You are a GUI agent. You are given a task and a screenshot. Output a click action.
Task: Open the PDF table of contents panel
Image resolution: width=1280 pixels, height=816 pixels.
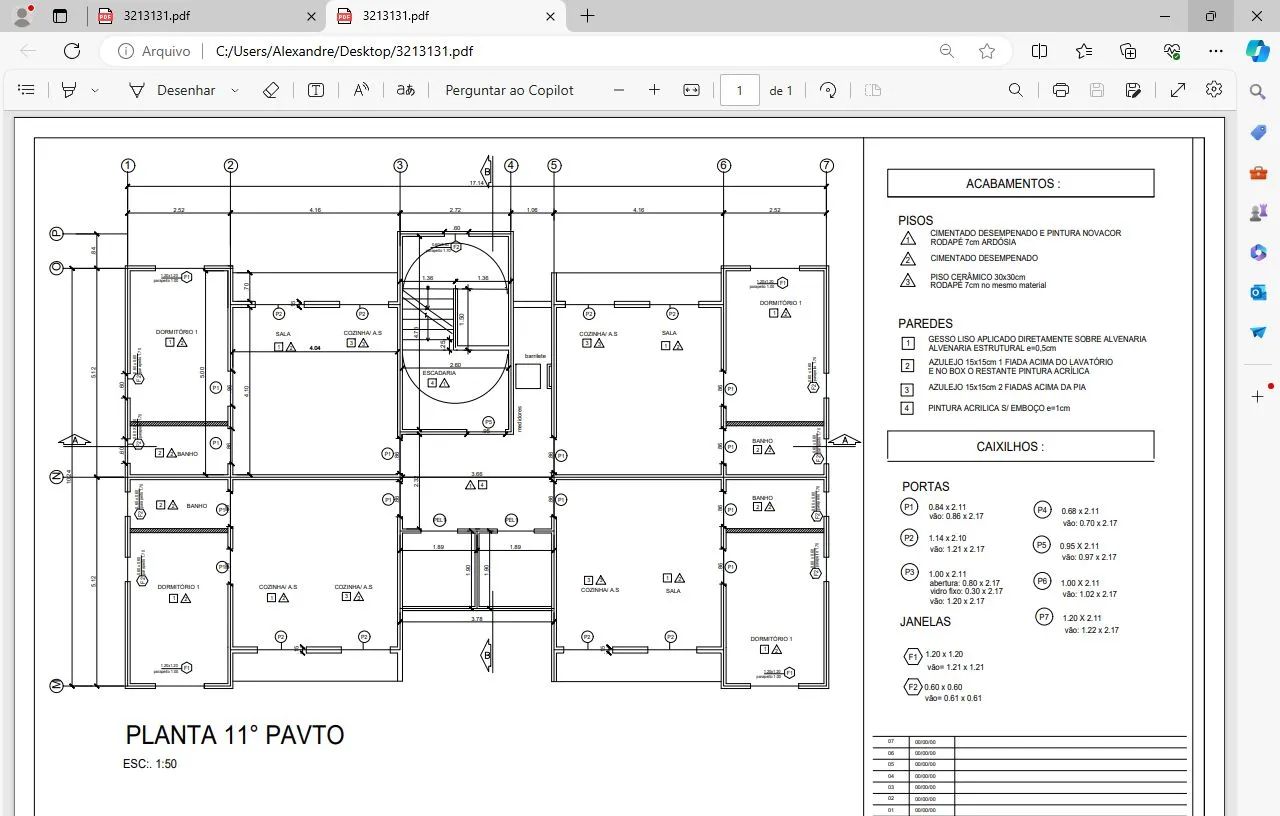(26, 89)
